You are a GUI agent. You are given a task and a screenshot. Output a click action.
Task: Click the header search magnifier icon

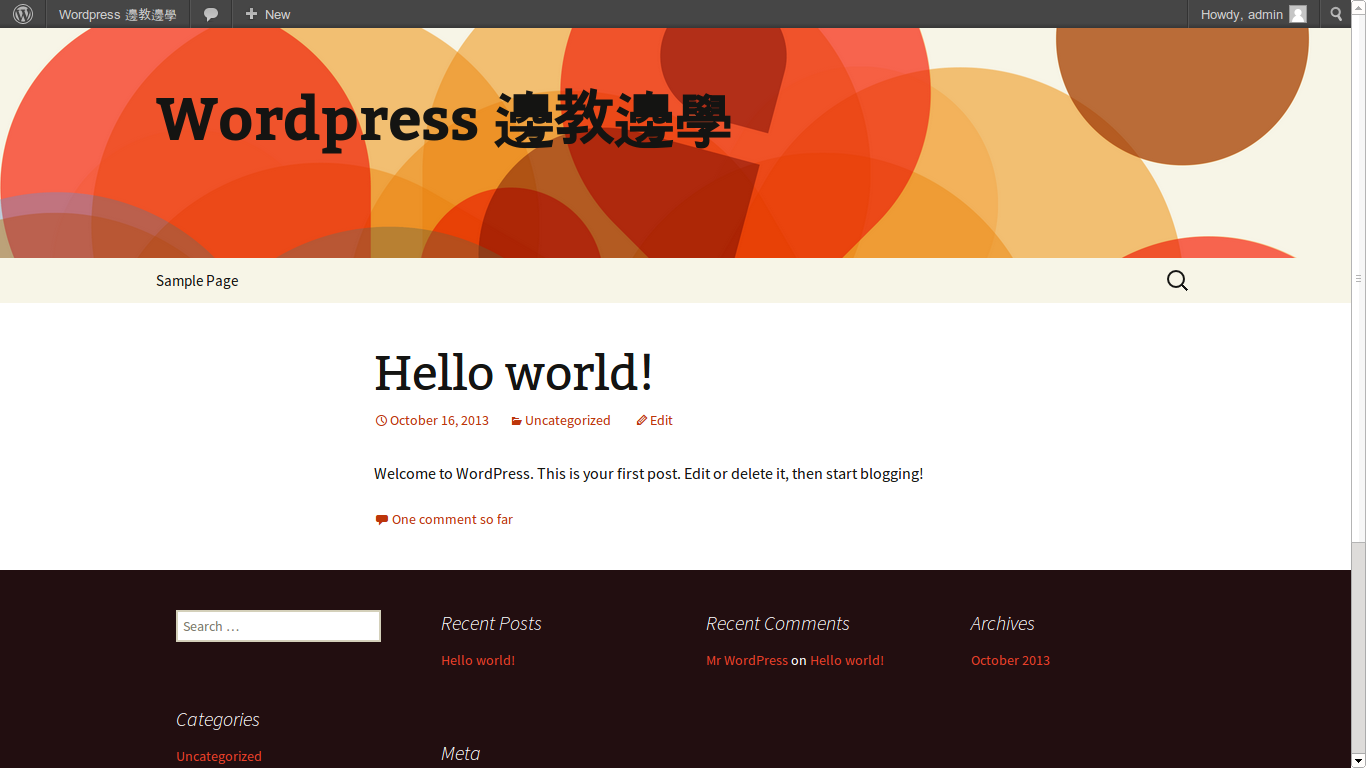click(x=1178, y=281)
